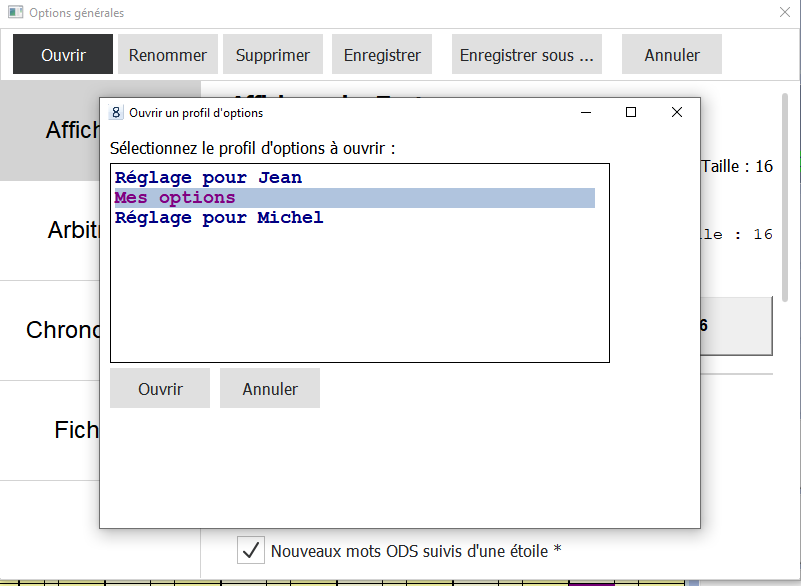Confirm with the dialog's Ouvrir button
Image resolution: width=804 pixels, height=586 pixels.
[160, 388]
